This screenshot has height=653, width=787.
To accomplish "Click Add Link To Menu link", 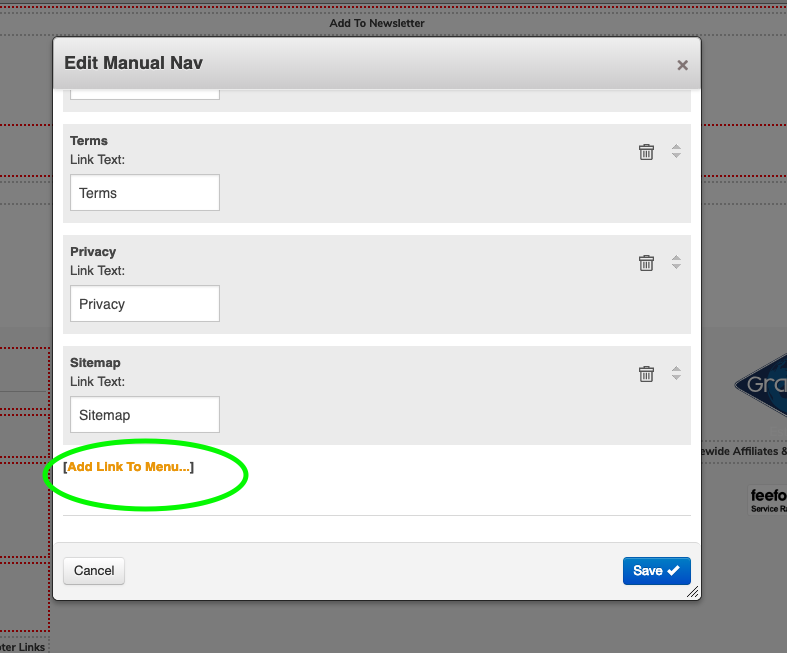I will click(x=128, y=467).
